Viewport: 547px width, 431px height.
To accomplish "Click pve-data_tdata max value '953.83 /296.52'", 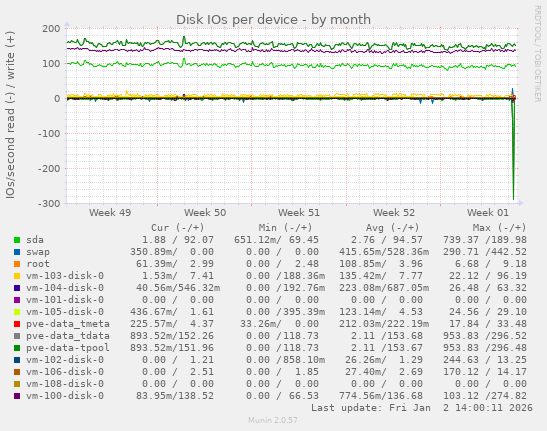I will pos(485,336).
